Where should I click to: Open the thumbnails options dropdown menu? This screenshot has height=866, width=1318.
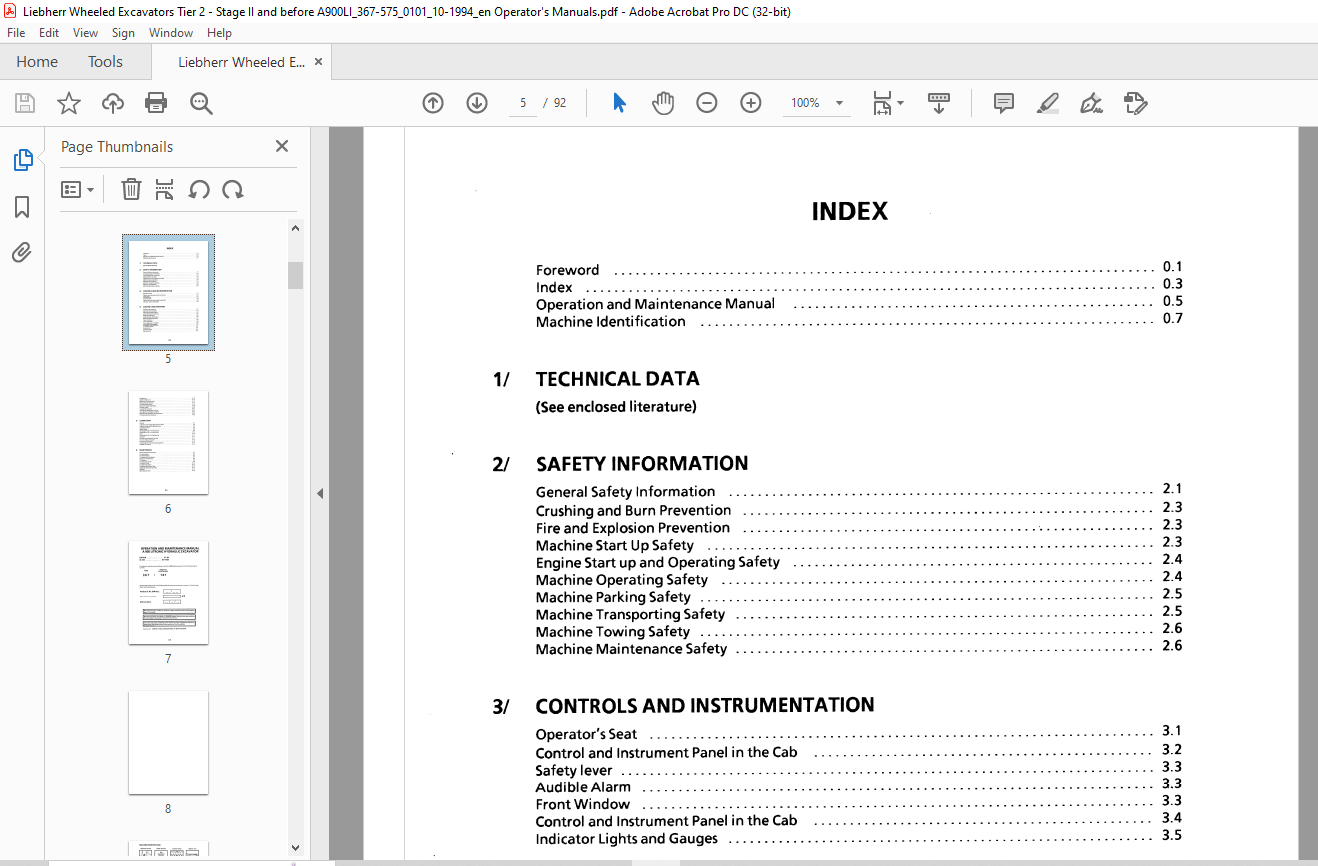coord(77,189)
